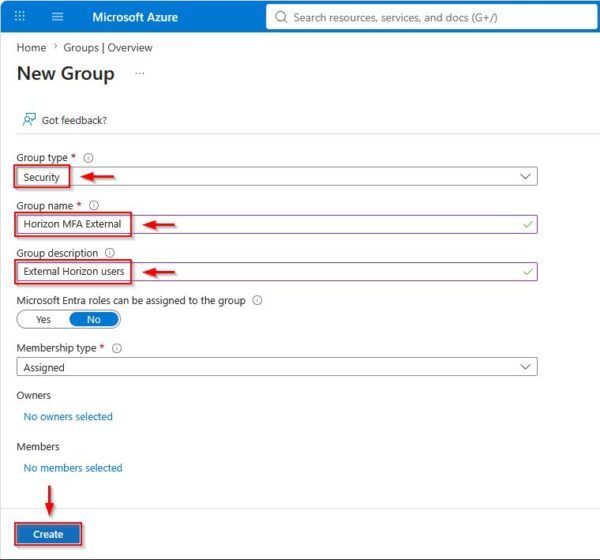Click the search magnifier icon
Image resolution: width=600 pixels, height=560 pixels.
[x=281, y=17]
